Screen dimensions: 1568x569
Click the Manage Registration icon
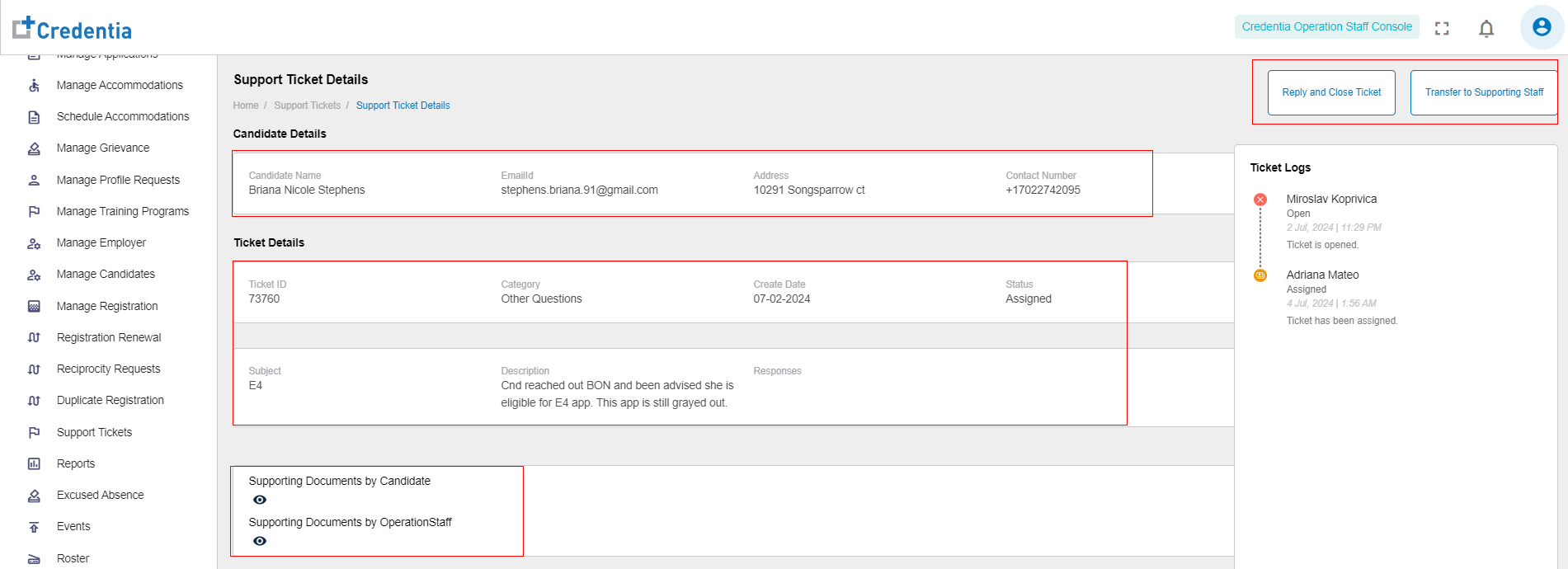pos(34,307)
